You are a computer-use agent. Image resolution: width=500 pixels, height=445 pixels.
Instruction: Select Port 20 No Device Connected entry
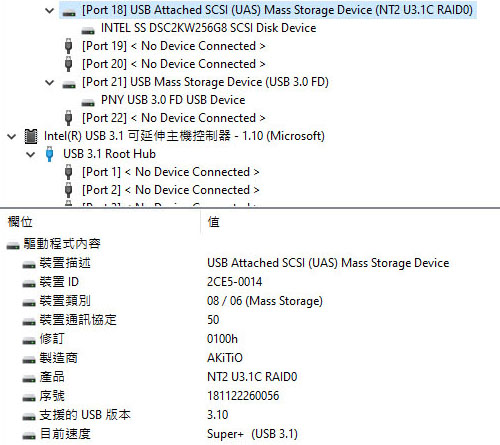[174, 64]
